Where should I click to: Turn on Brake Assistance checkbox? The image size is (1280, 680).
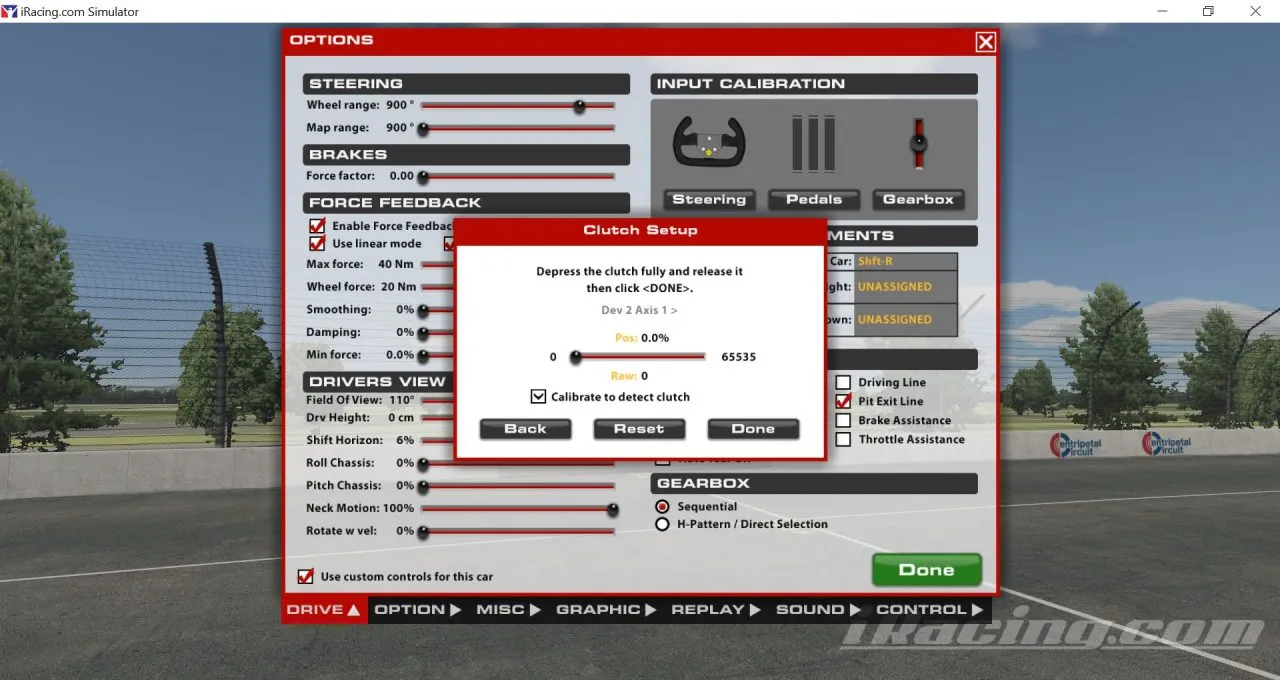point(843,420)
